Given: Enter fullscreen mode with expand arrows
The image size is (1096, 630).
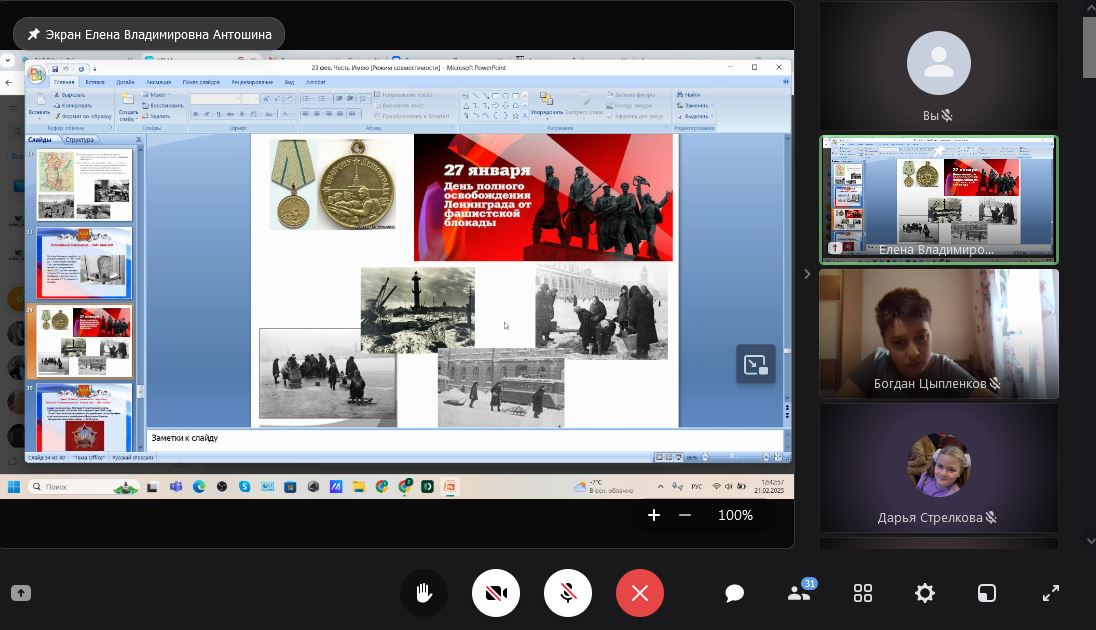Looking at the screenshot, I should (x=1051, y=594).
